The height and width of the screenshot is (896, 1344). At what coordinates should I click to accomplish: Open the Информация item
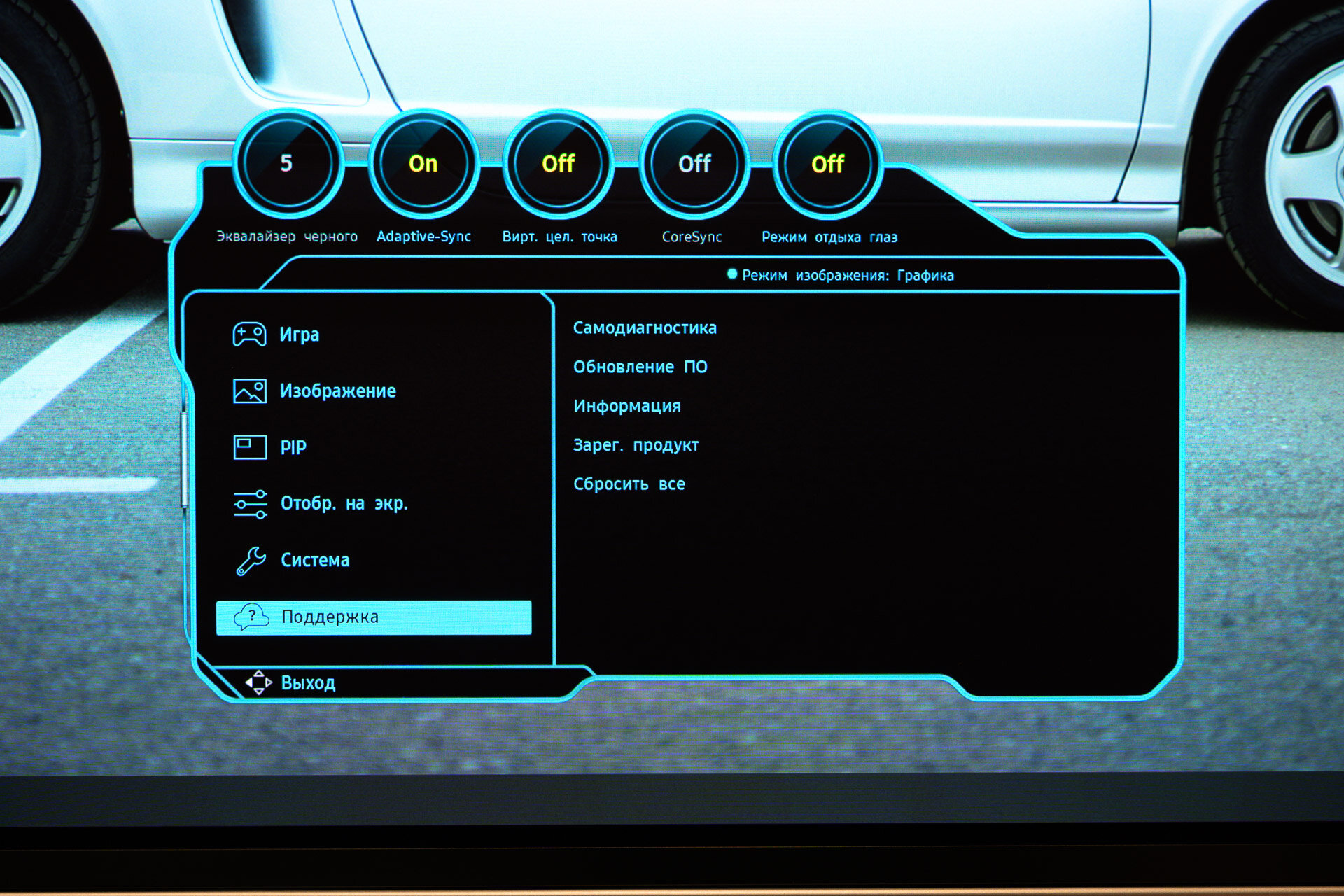click(x=626, y=406)
